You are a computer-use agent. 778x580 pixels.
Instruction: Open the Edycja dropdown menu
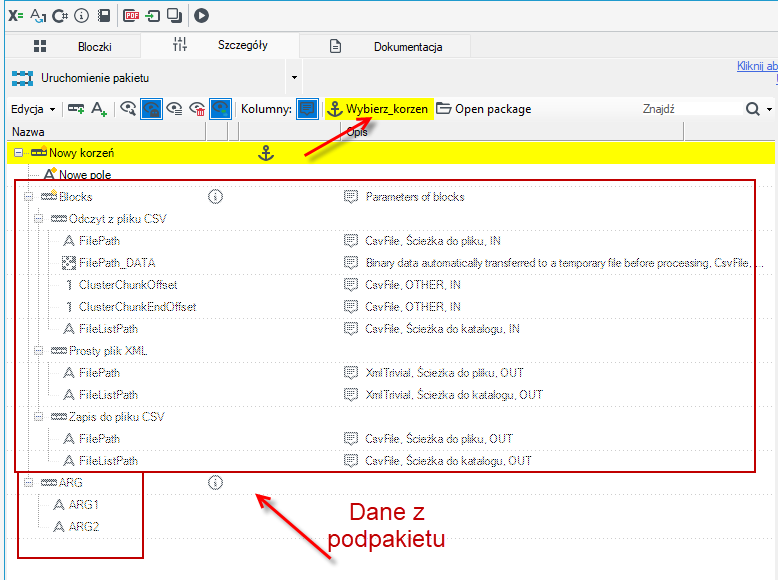[x=33, y=109]
